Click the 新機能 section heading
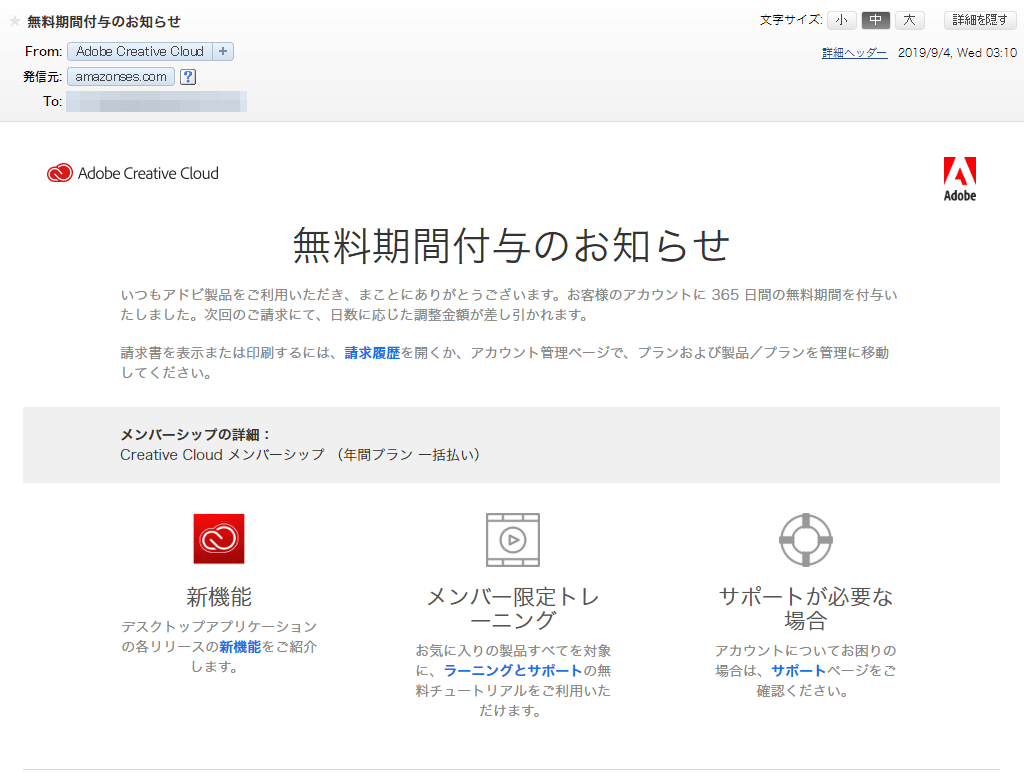Screen dimensions: 1024x778 [x=219, y=597]
